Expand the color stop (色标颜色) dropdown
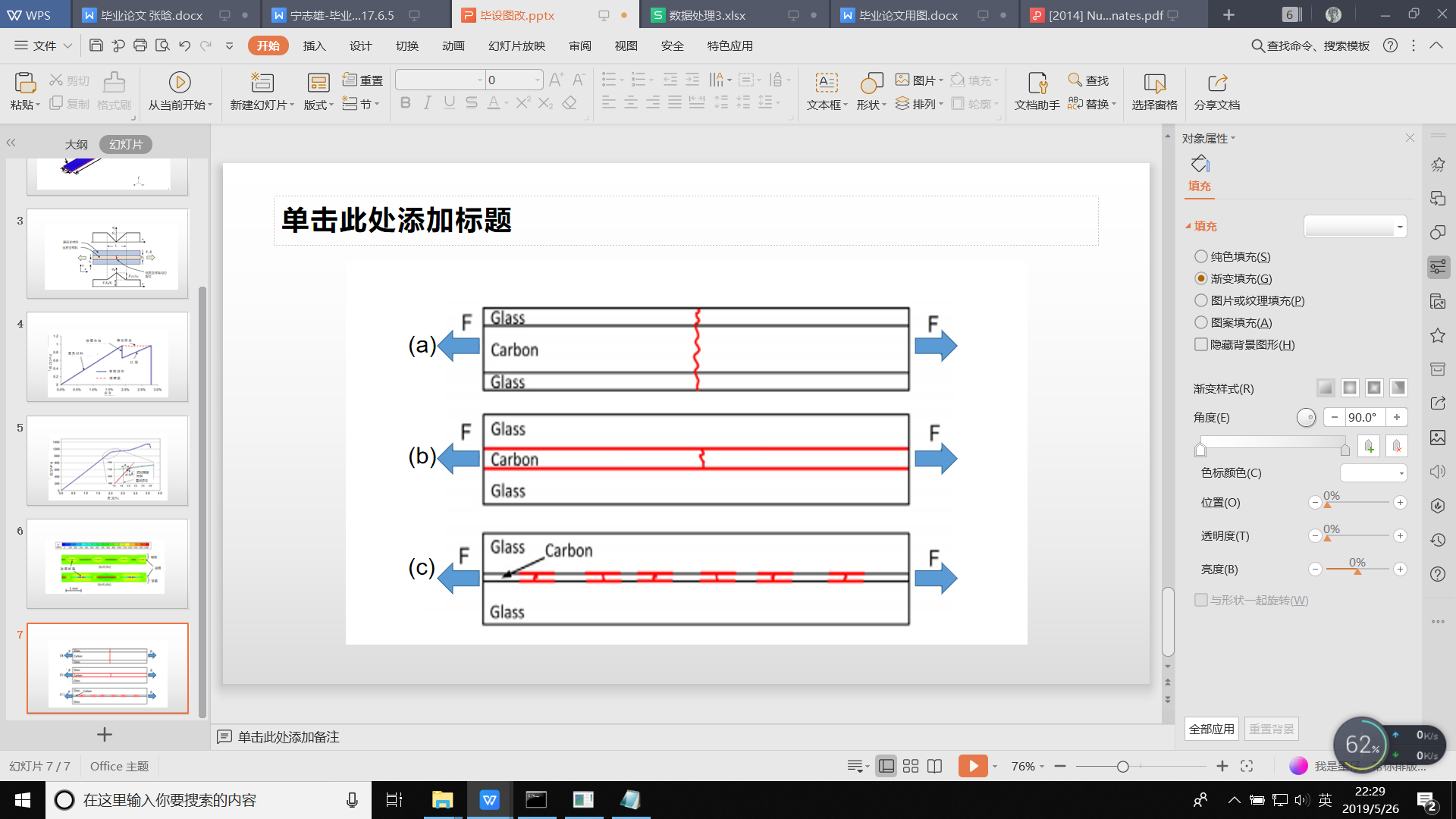The height and width of the screenshot is (819, 1456). pos(1401,473)
